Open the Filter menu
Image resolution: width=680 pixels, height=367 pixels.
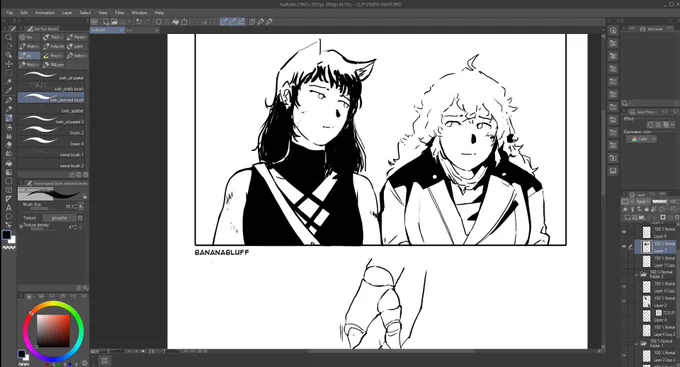click(x=120, y=13)
